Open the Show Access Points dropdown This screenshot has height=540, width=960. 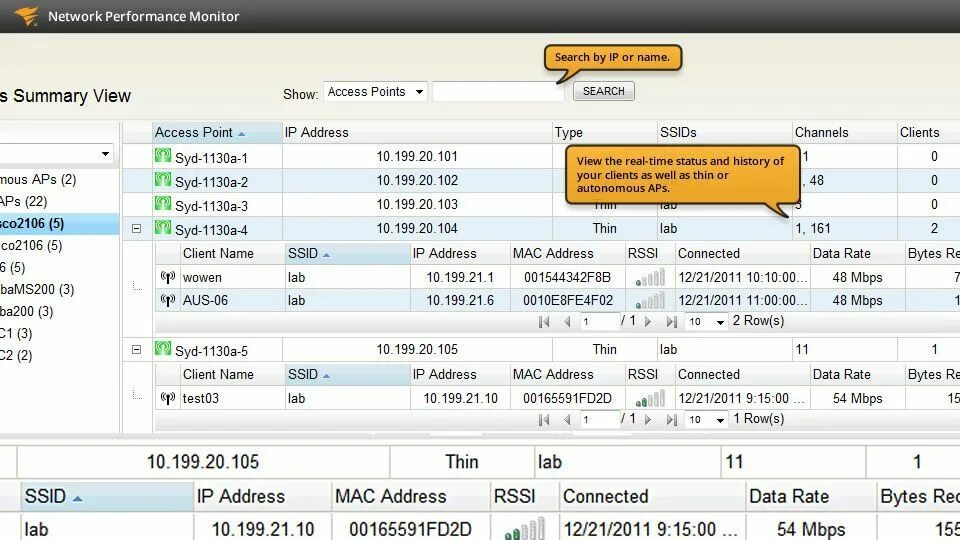point(375,92)
